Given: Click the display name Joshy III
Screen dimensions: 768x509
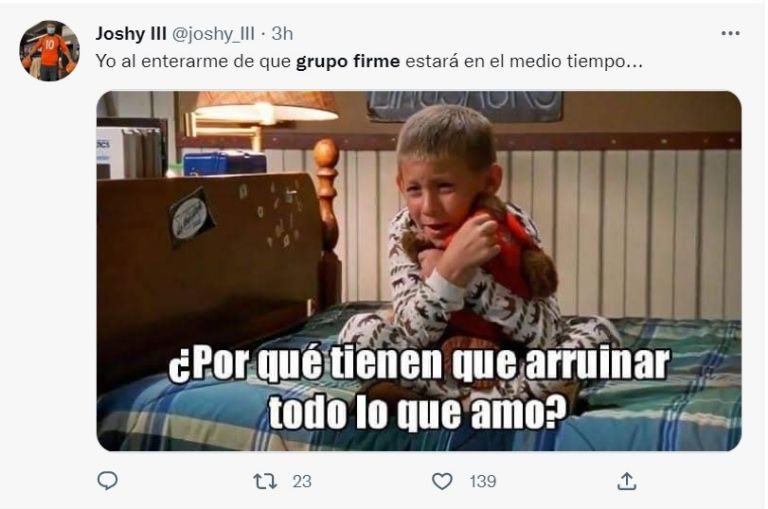Looking at the screenshot, I should coord(131,33).
